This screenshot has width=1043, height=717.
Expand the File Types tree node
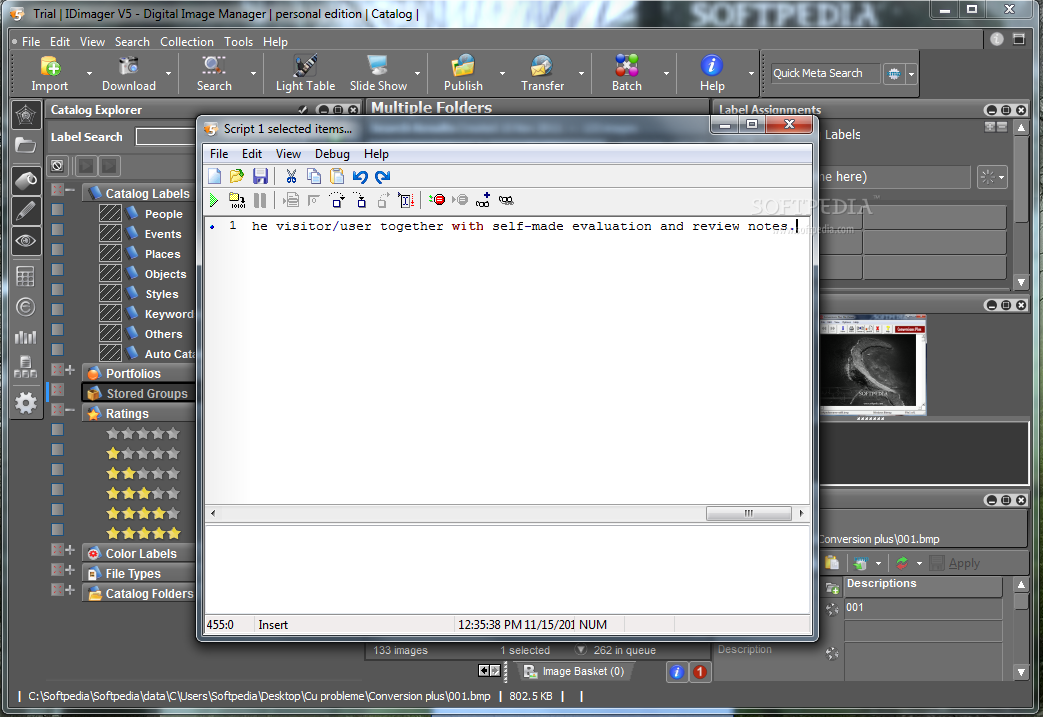click(70, 569)
